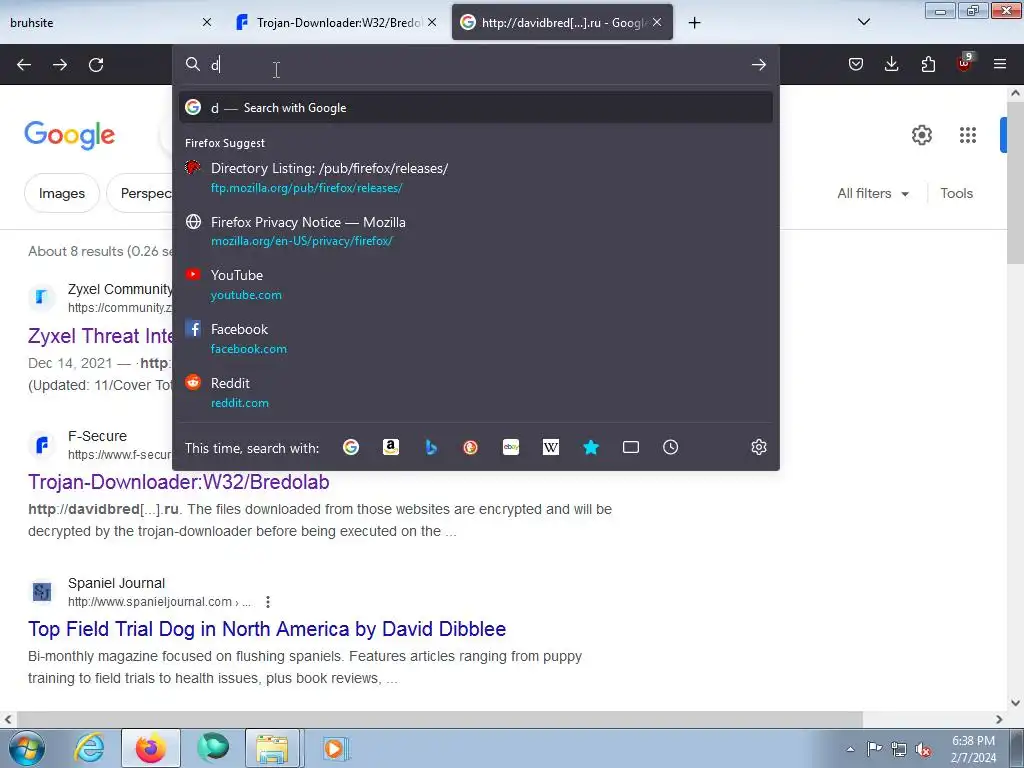
Task: Search this time with Wikipedia
Action: point(551,447)
